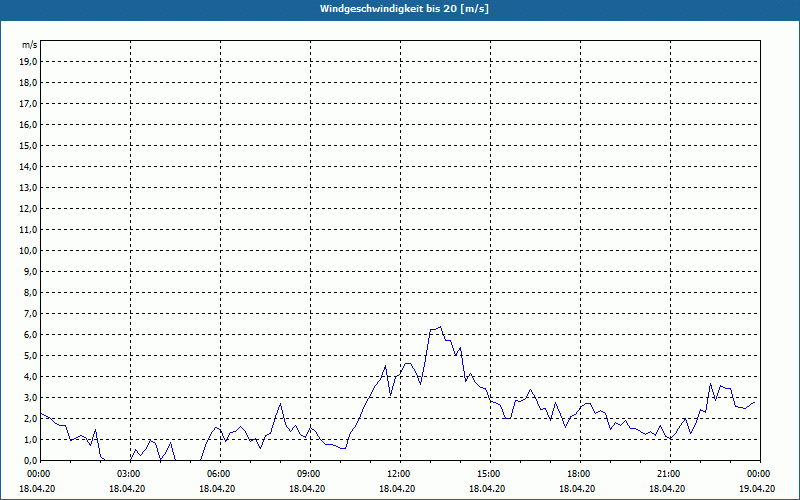The width and height of the screenshot is (800, 500).
Task: Select the '12:00' time axis label
Action: pos(398,474)
